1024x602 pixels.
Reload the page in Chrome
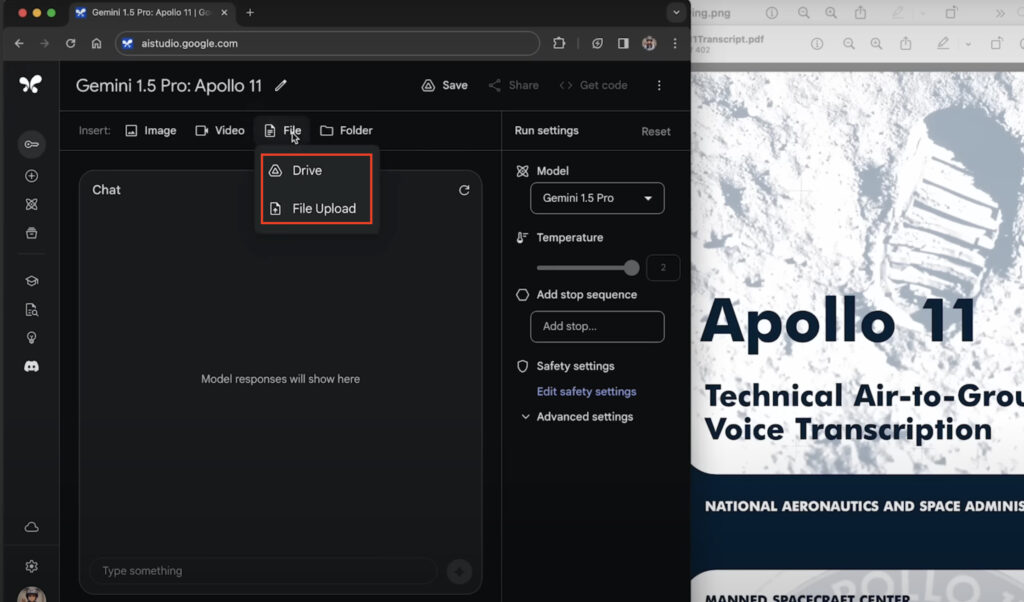[71, 43]
